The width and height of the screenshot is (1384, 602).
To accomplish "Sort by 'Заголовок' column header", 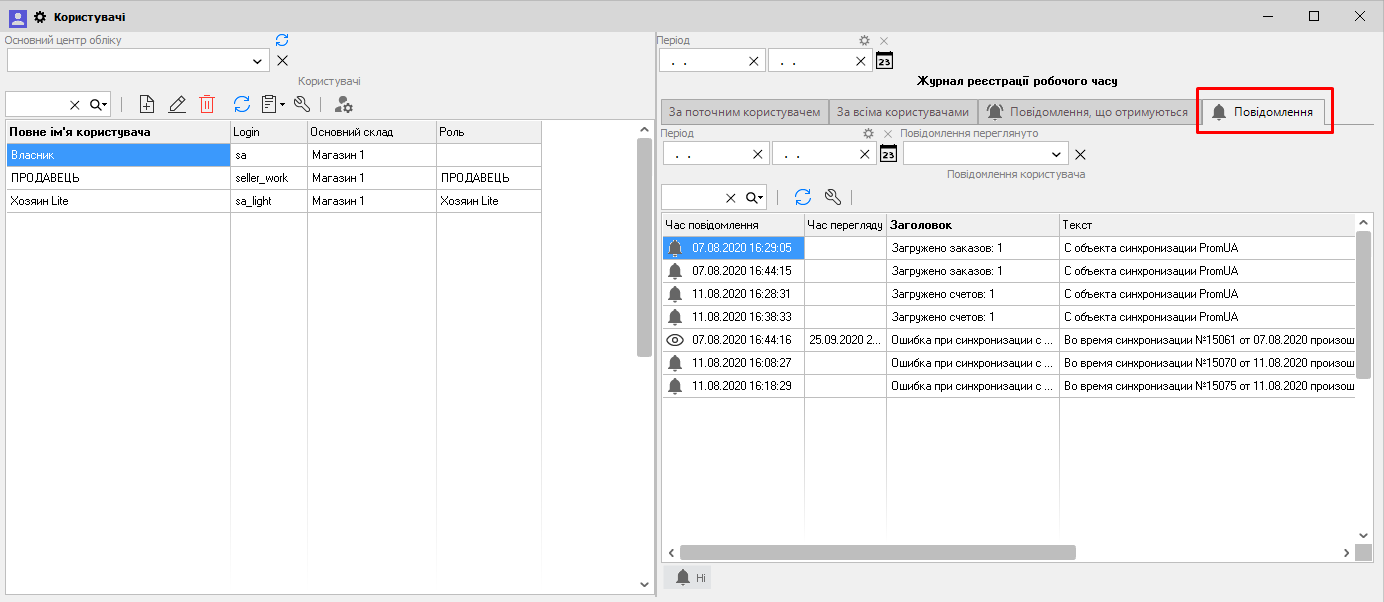I will pyautogui.click(x=972, y=225).
